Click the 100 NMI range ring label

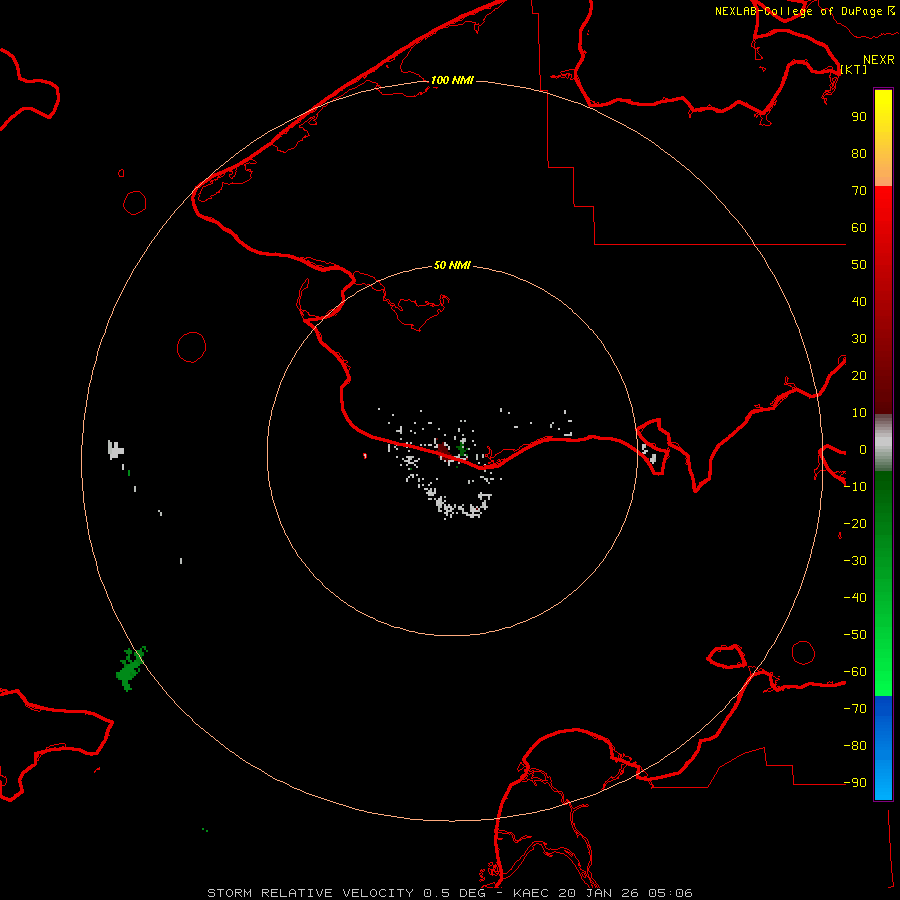click(452, 80)
